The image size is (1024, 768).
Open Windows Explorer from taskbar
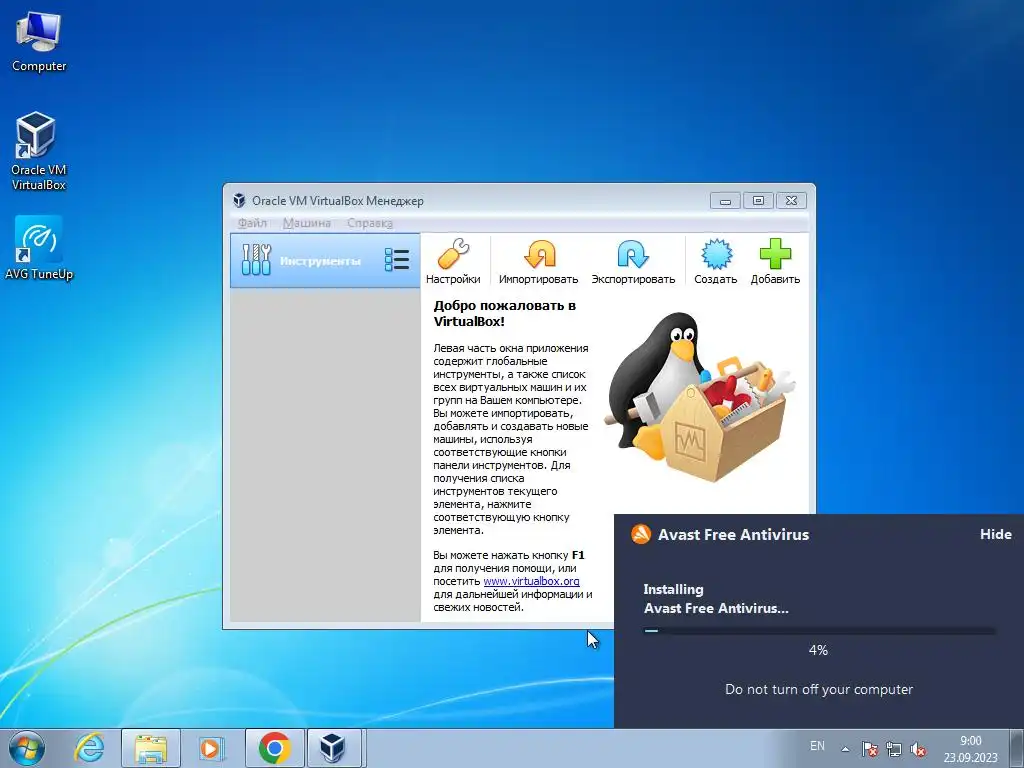150,748
